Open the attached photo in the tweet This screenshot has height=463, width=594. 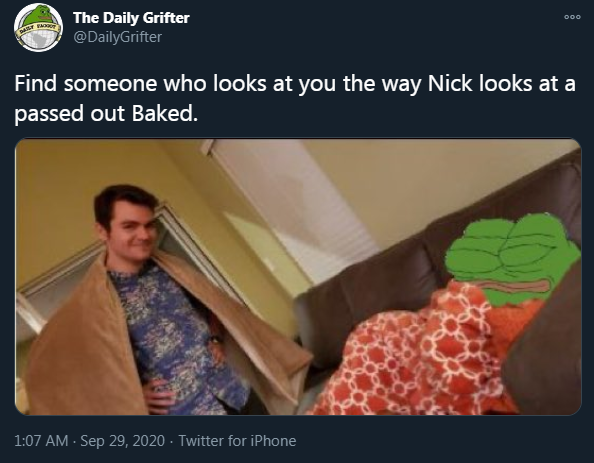[x=298, y=277]
